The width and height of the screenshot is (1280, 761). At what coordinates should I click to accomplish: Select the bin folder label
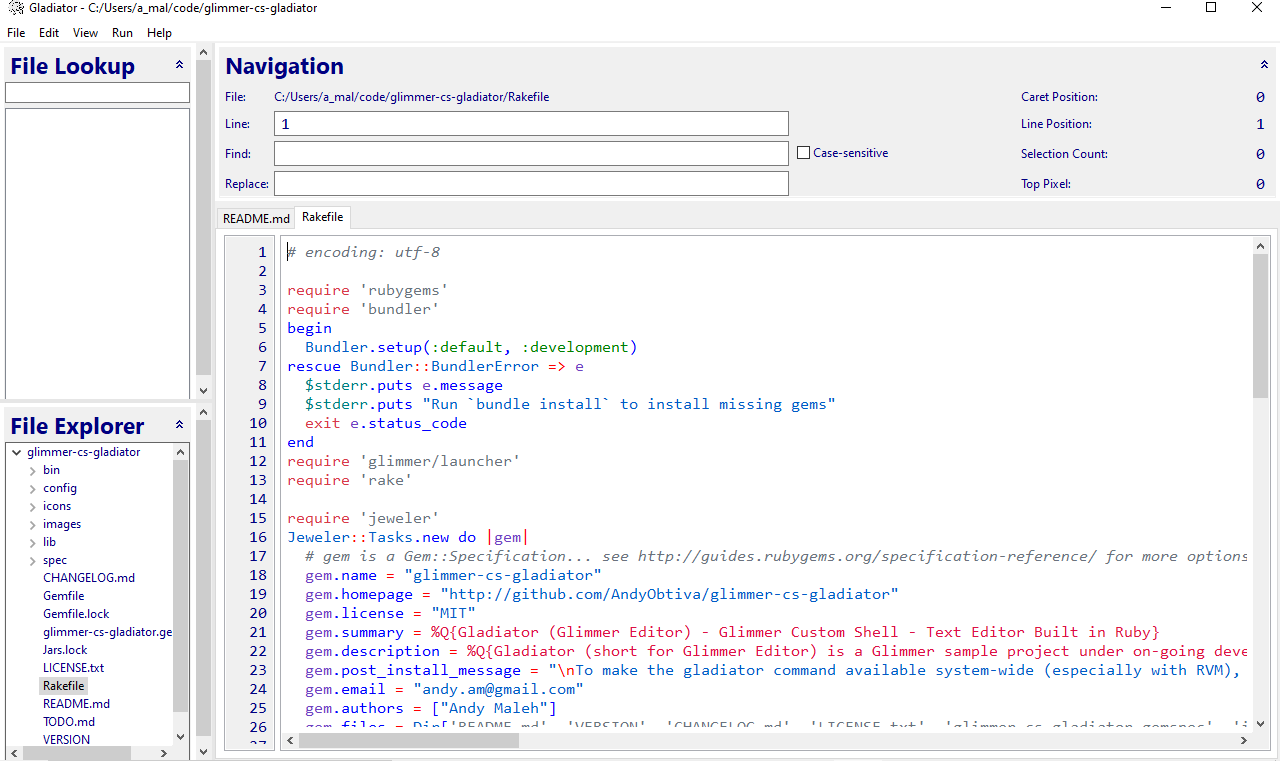pyautogui.click(x=51, y=470)
